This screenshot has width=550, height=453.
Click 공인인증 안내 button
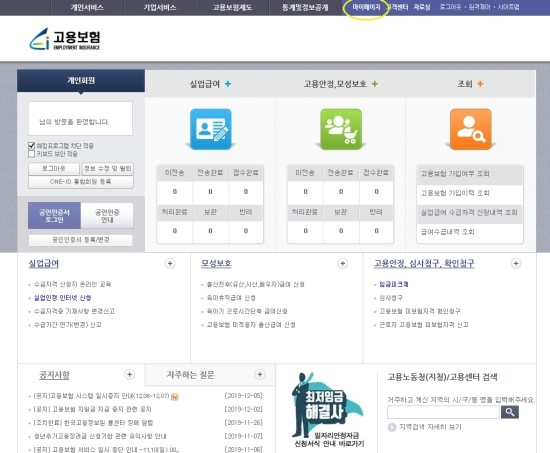coord(107,216)
